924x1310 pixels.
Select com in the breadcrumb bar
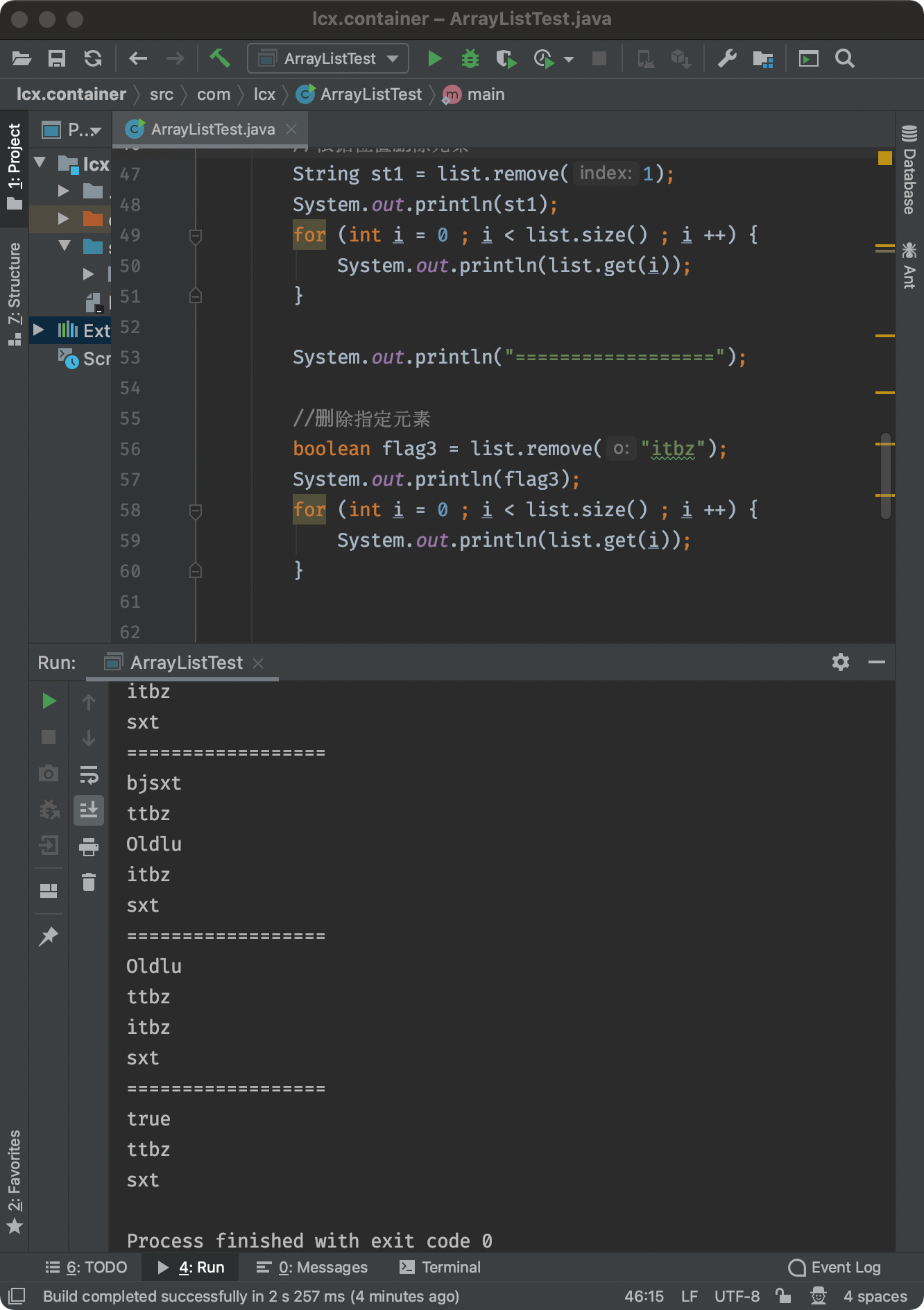(x=214, y=94)
